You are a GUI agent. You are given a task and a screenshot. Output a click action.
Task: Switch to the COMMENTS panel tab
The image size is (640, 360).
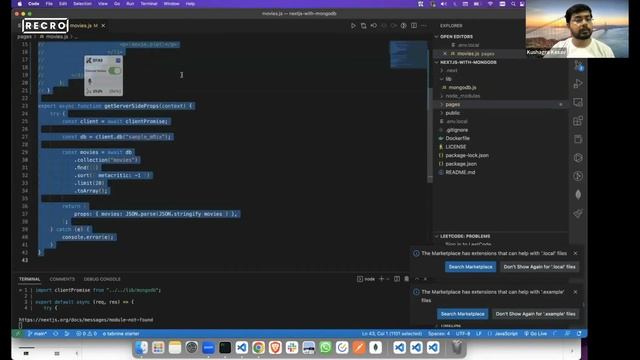tap(62, 279)
